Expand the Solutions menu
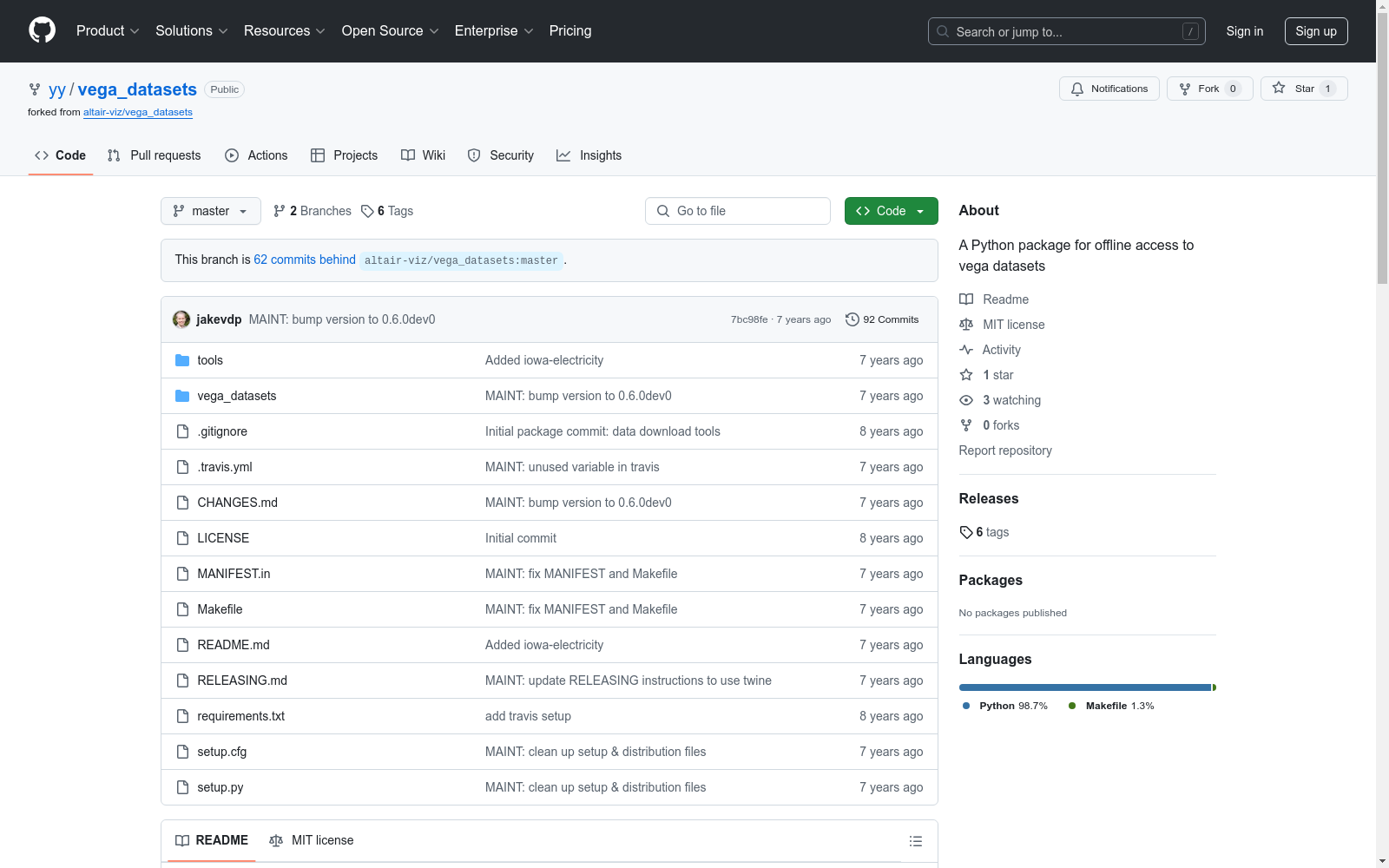 click(192, 31)
